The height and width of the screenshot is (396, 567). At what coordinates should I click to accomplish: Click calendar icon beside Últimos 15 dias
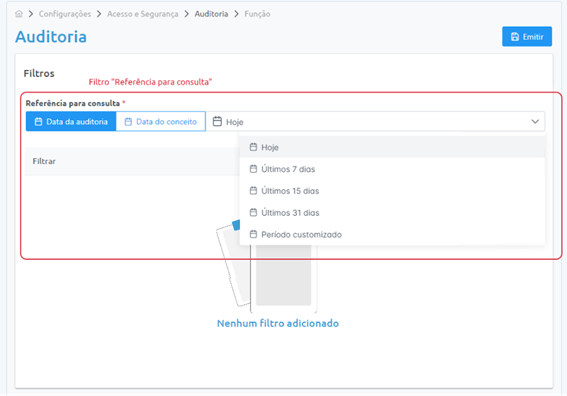point(253,190)
